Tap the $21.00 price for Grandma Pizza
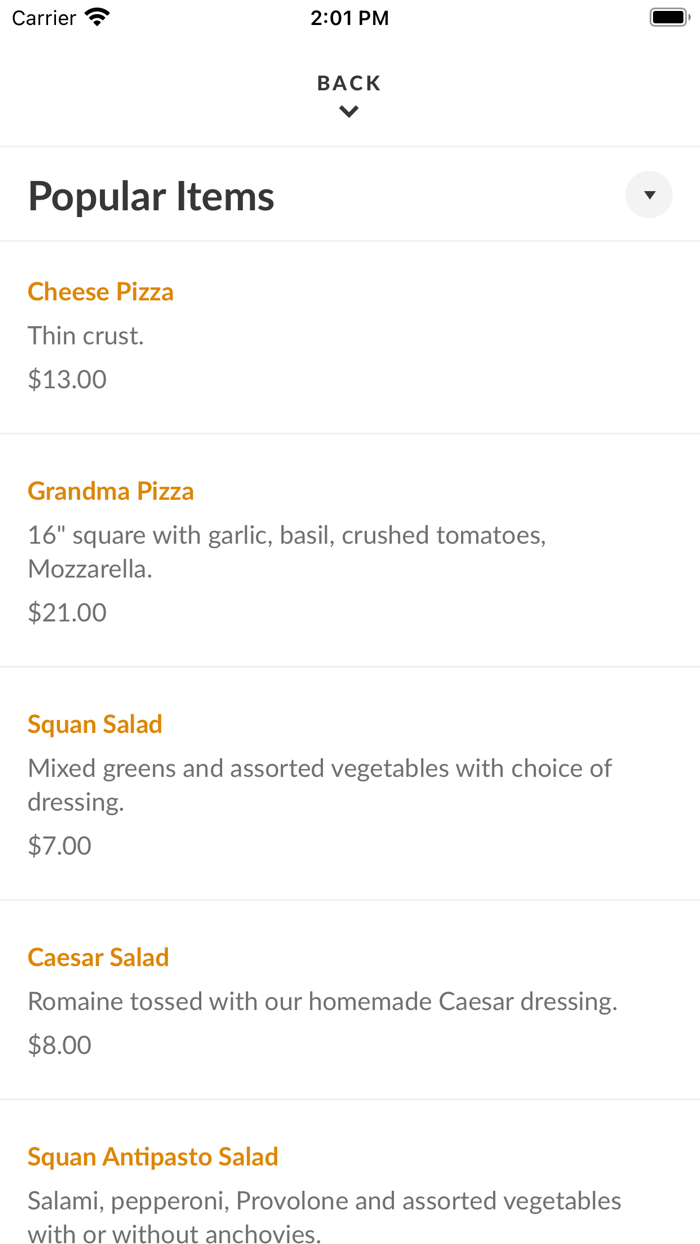Image resolution: width=700 pixels, height=1244 pixels. click(x=66, y=611)
